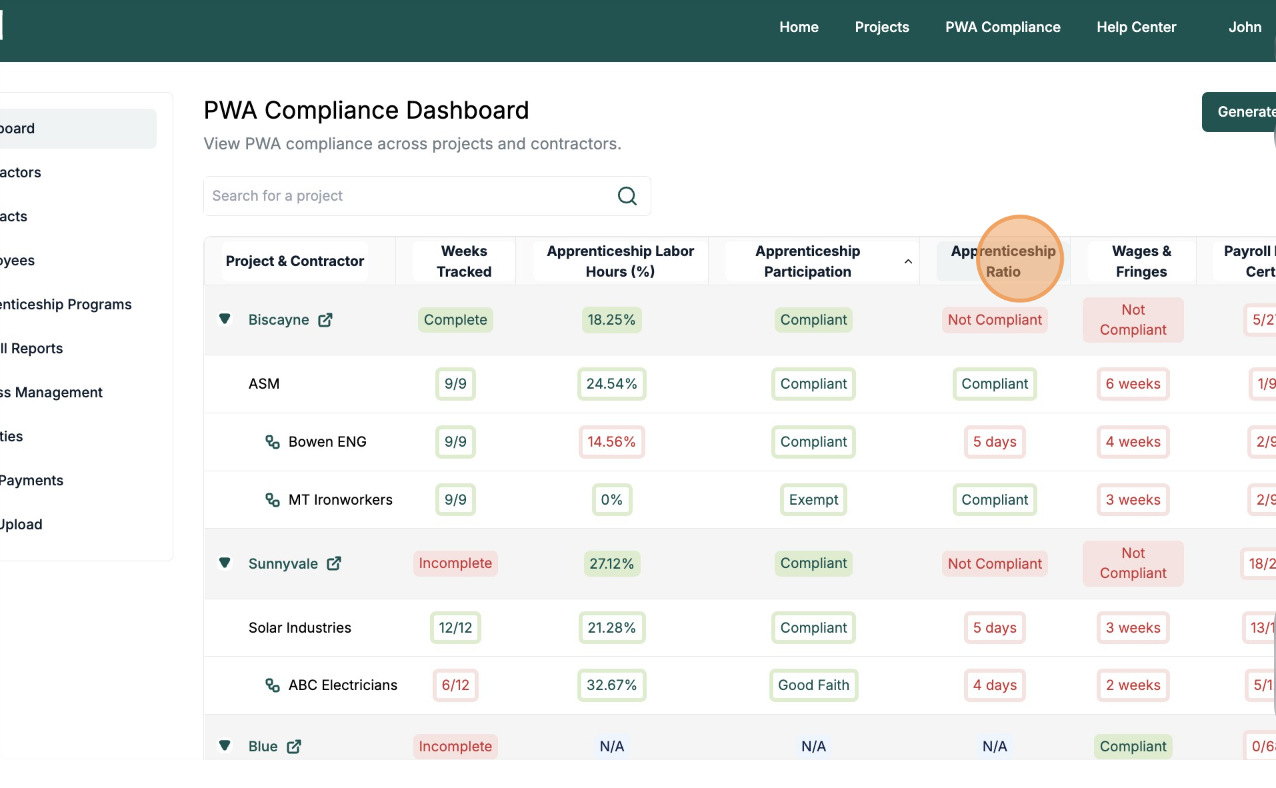1276x788 pixels.
Task: Click the Generate button
Action: [1240, 112]
